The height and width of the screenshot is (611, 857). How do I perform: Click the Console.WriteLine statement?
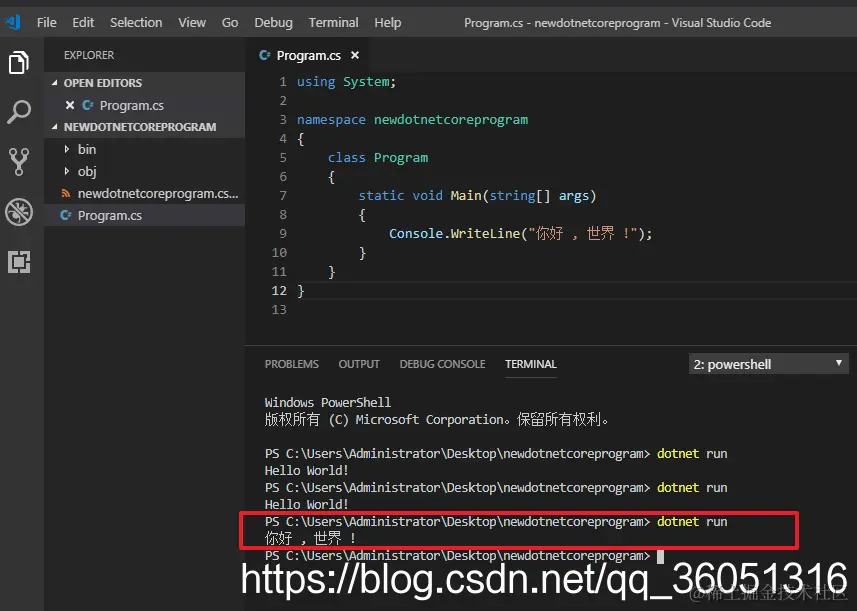click(x=520, y=234)
